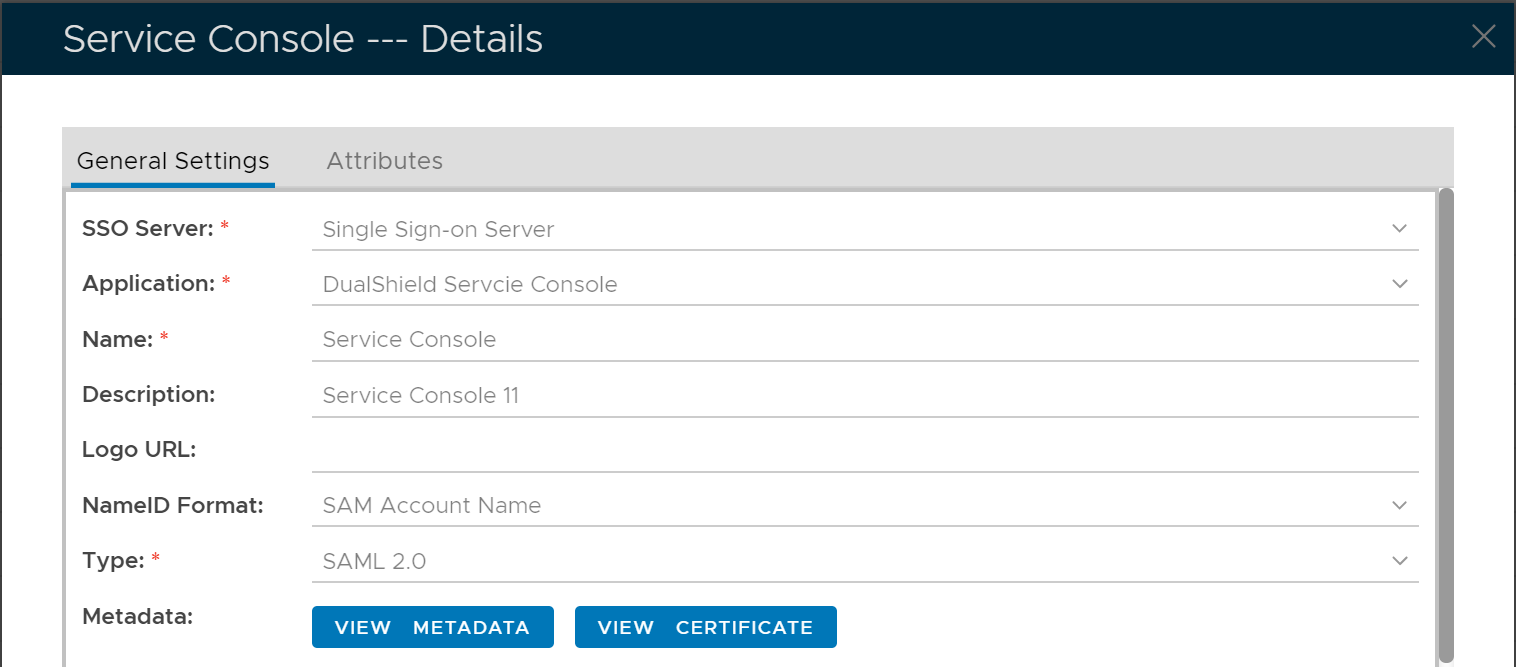This screenshot has width=1516, height=667.
Task: Select the General Settings tab
Action: (x=173, y=161)
